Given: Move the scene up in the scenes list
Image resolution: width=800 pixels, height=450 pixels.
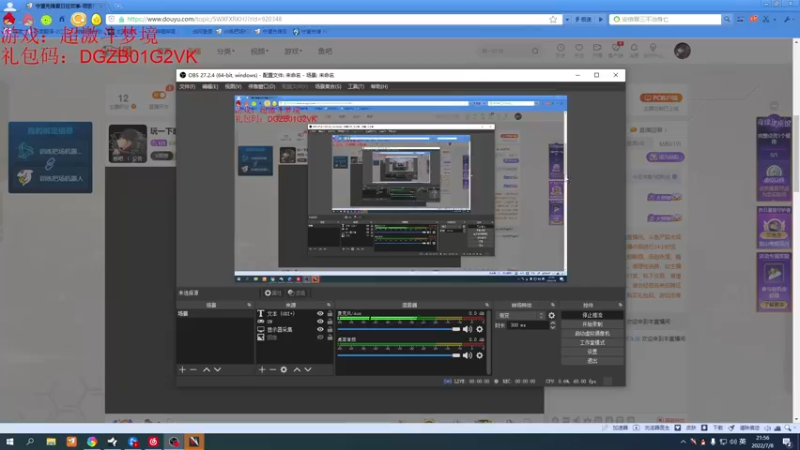Looking at the screenshot, I should pyautogui.click(x=207, y=369).
